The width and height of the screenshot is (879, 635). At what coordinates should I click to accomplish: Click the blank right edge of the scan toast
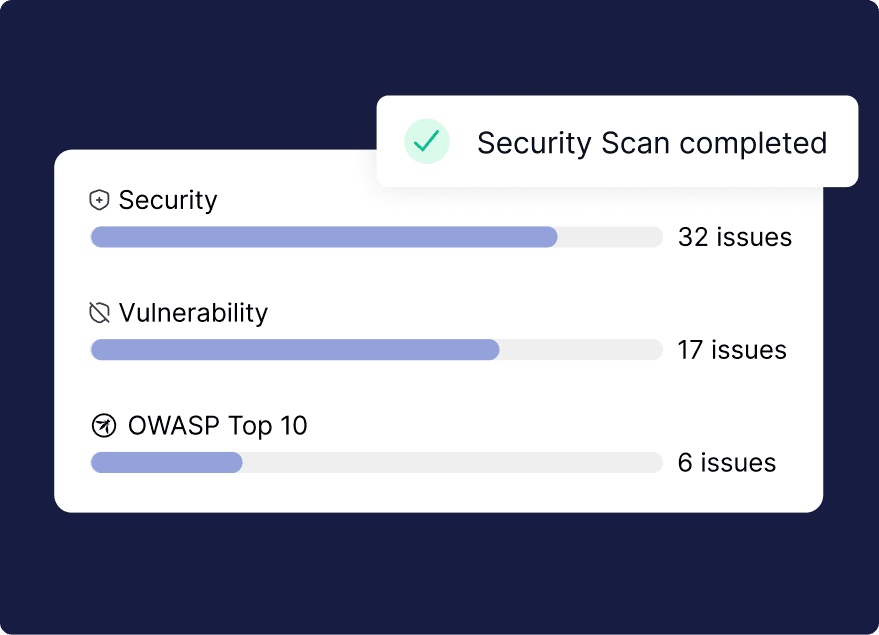pyautogui.click(x=844, y=142)
